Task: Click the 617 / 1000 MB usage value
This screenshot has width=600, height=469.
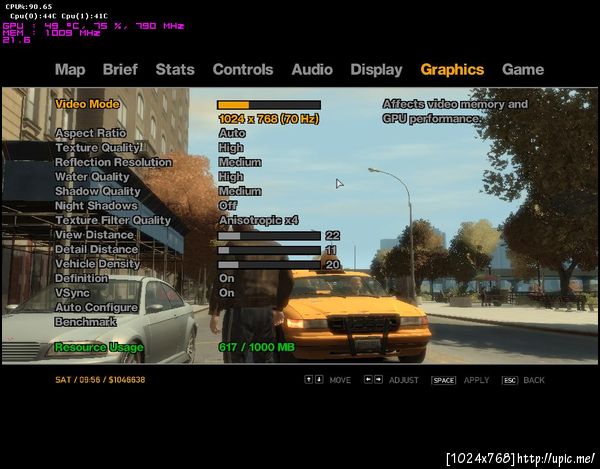Action: [256, 347]
